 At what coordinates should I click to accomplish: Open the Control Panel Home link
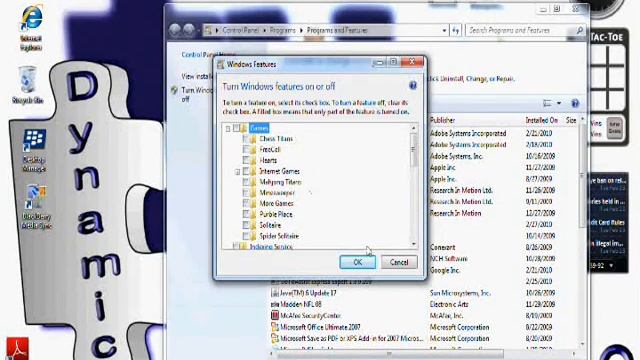[197, 54]
